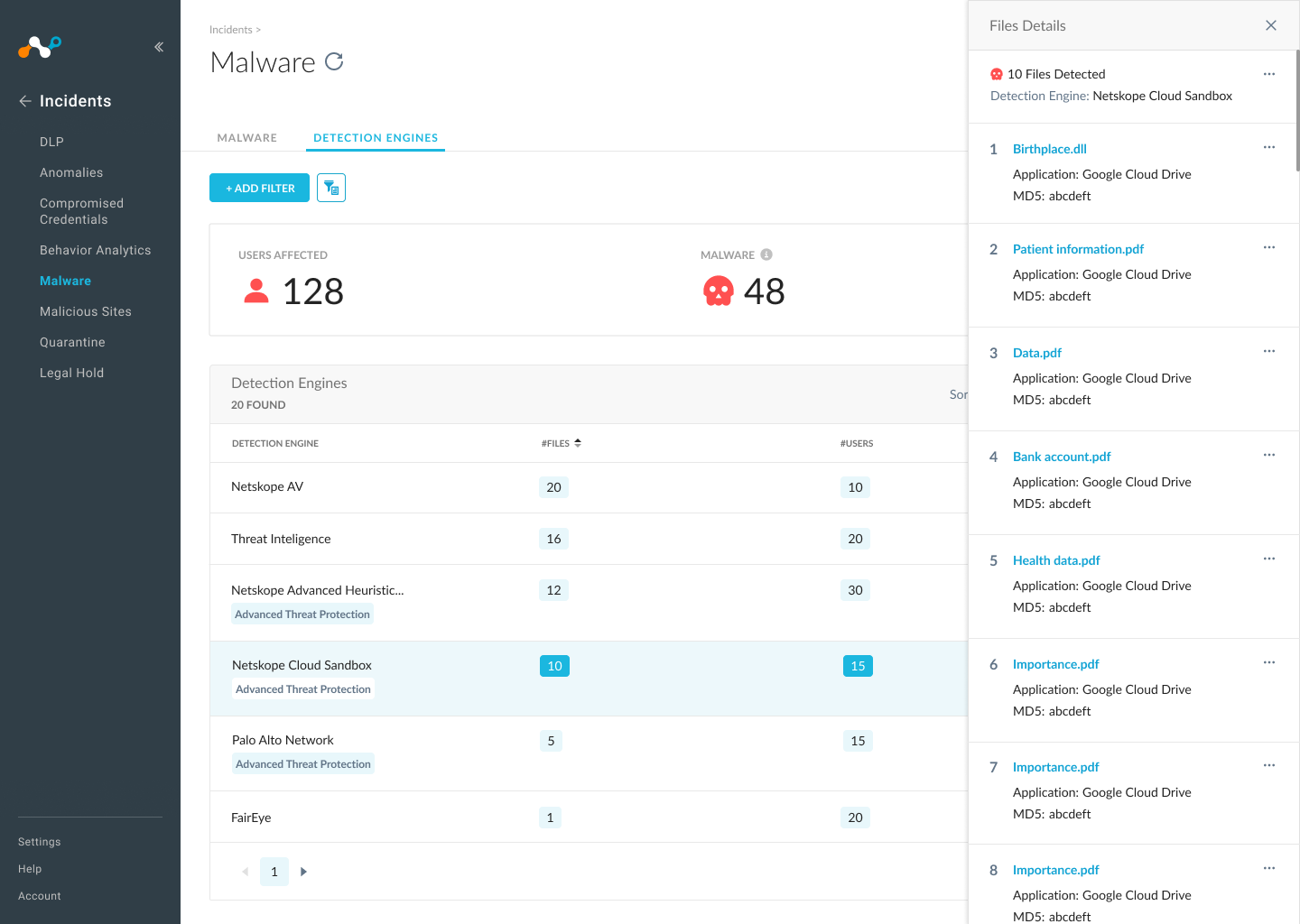Click the Incidents breadcrumb link
Viewport: 1300px width, 924px height.
tap(230, 30)
